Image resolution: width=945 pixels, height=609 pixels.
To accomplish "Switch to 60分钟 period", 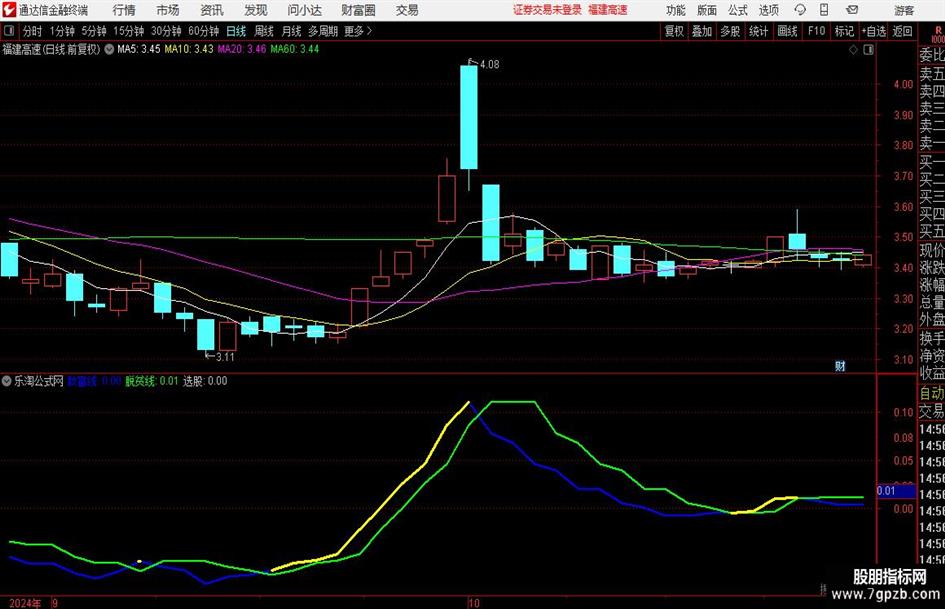I will pyautogui.click(x=204, y=31).
